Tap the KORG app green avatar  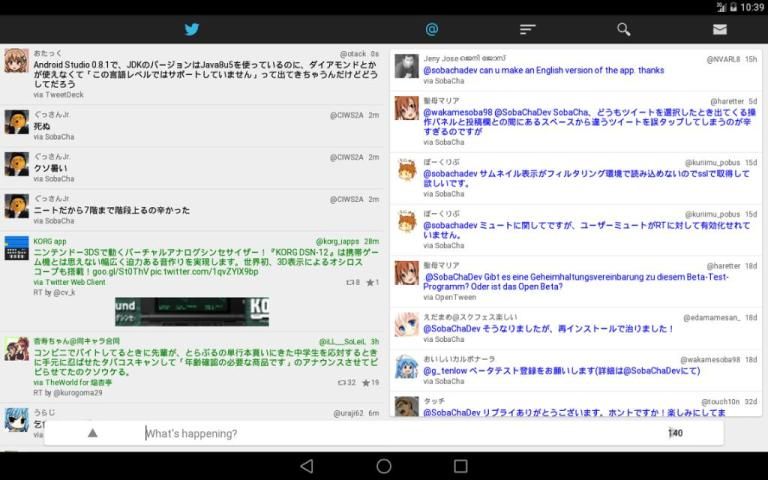(16, 249)
